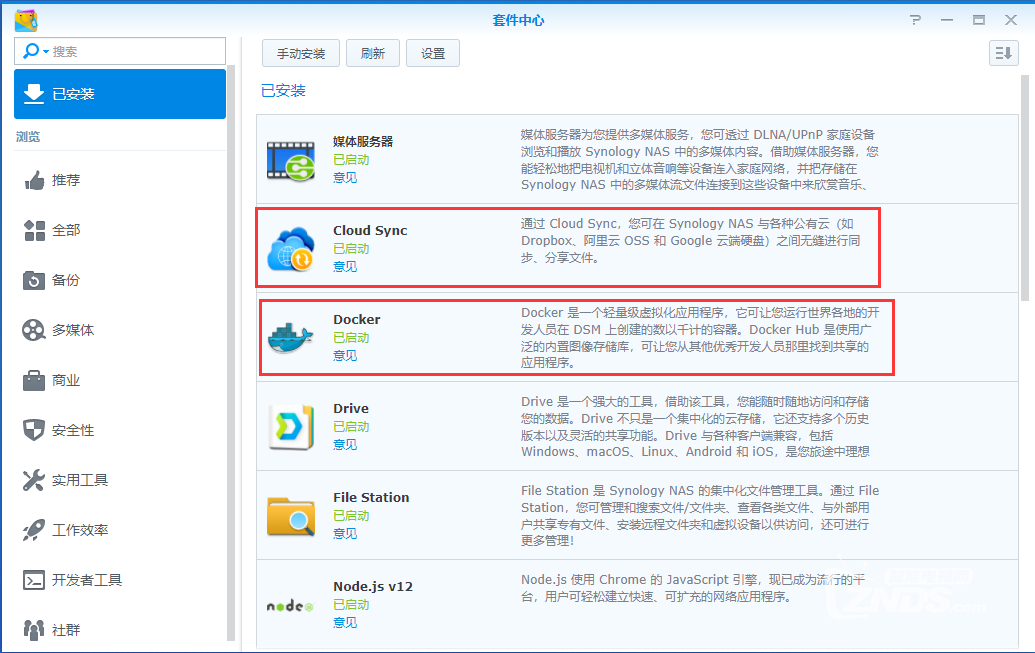Image resolution: width=1035 pixels, height=653 pixels.
Task: Click the 开发者工具 terminal icon
Action: [x=34, y=580]
